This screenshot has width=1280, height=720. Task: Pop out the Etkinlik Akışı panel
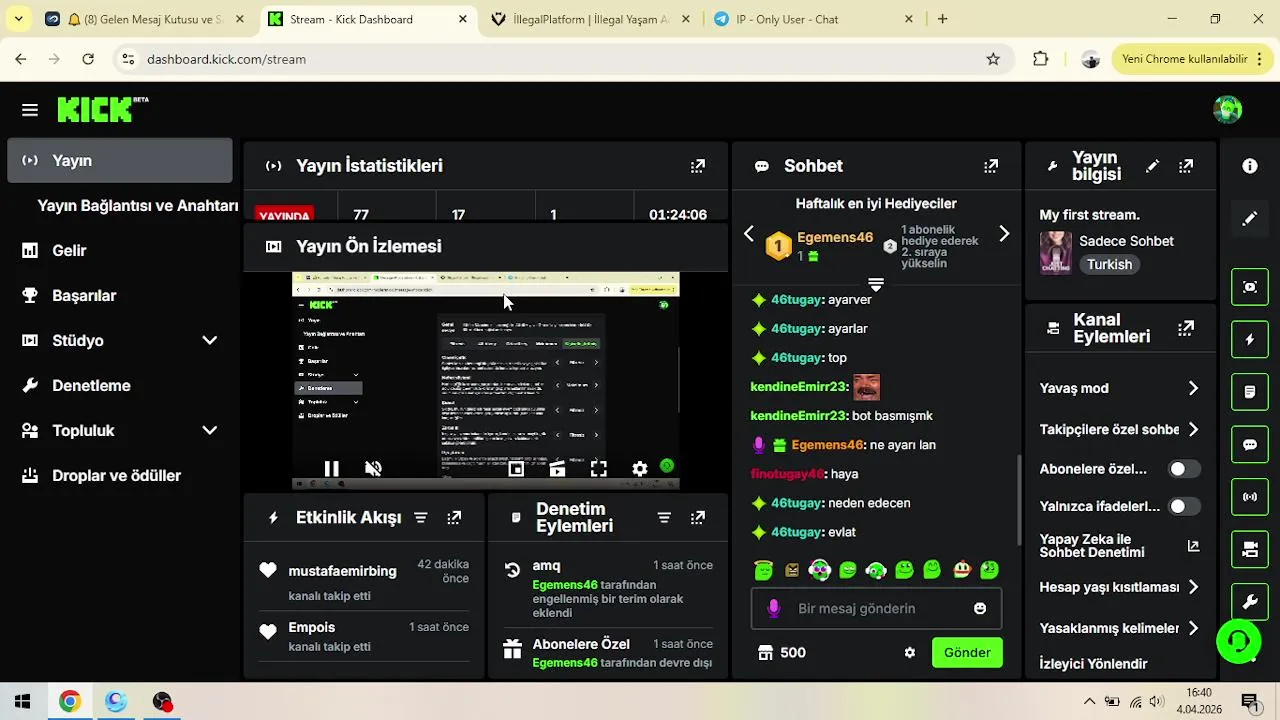pyautogui.click(x=454, y=518)
